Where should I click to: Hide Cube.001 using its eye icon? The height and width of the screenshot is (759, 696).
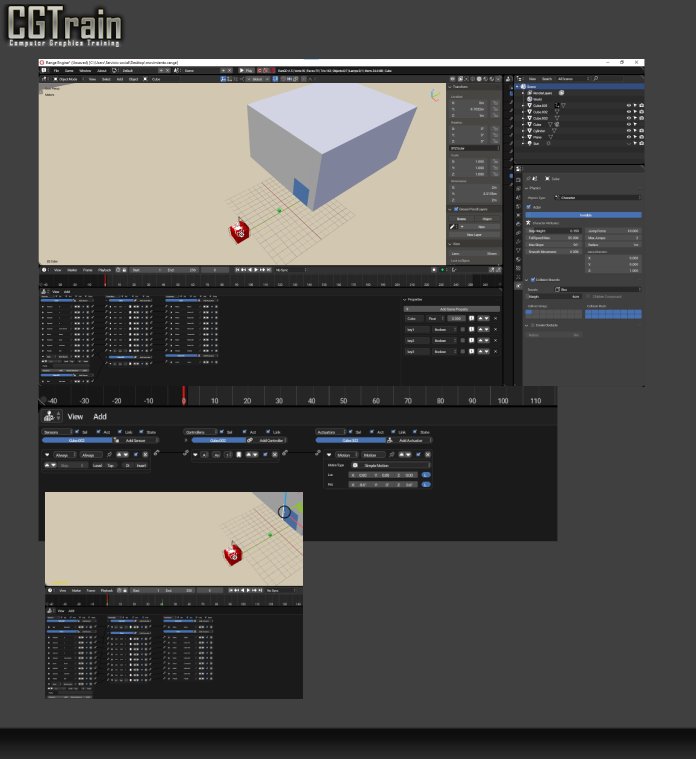click(628, 105)
